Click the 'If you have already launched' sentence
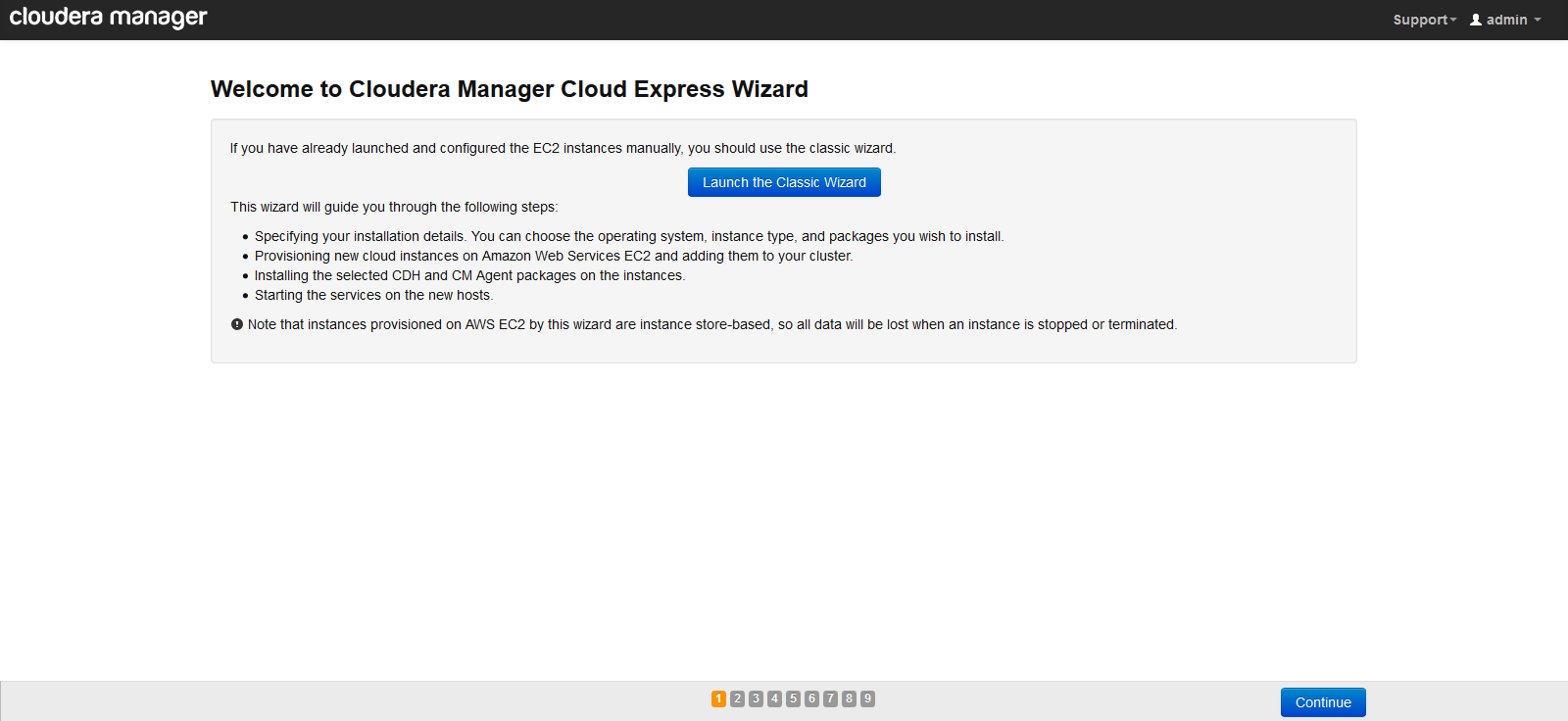1568x721 pixels. [x=563, y=148]
